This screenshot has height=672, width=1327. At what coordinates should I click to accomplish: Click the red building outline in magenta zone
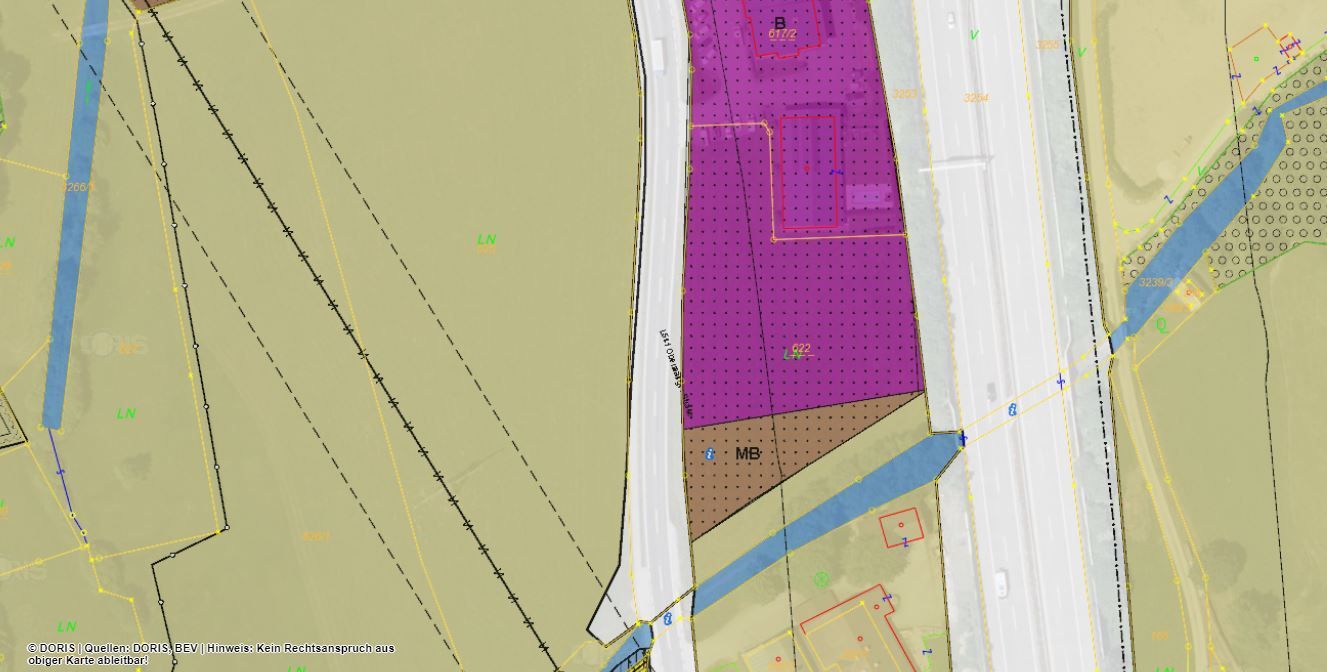click(x=808, y=172)
